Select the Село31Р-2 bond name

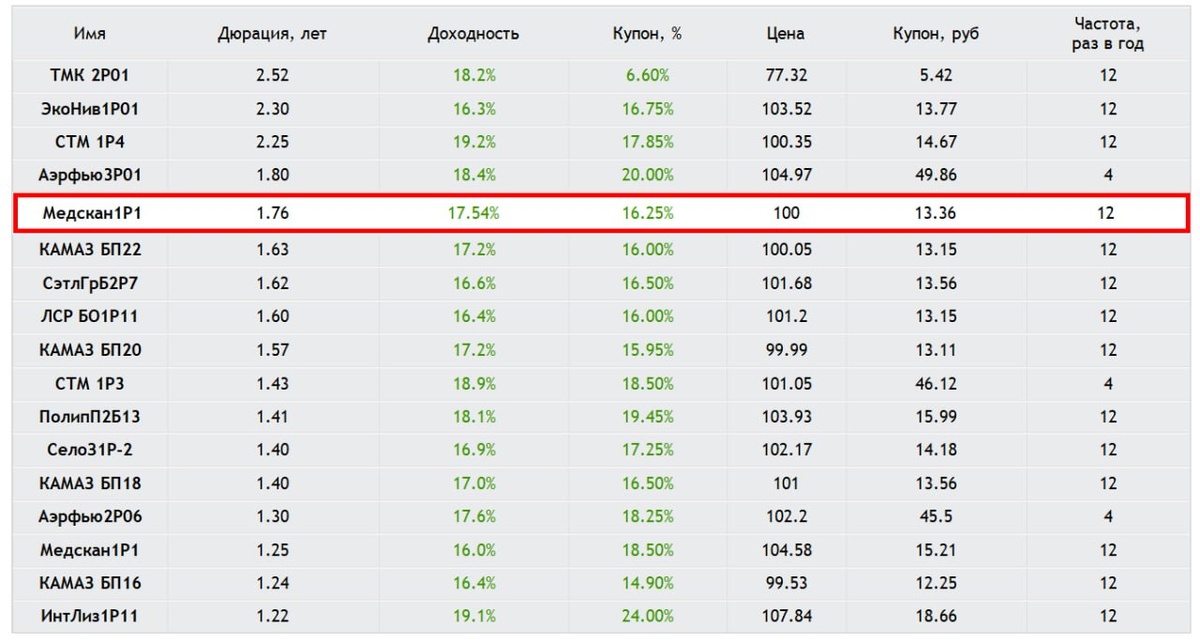point(90,450)
